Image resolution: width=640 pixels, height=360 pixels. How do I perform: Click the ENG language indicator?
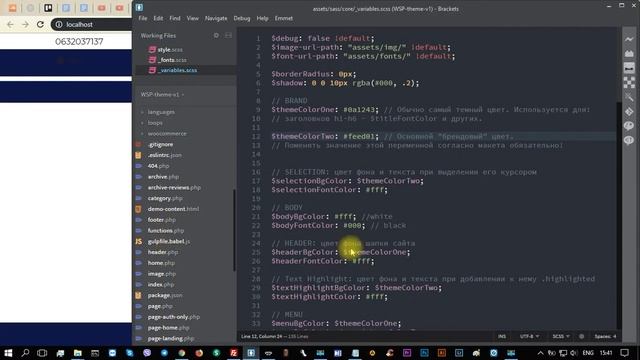pyautogui.click(x=588, y=353)
